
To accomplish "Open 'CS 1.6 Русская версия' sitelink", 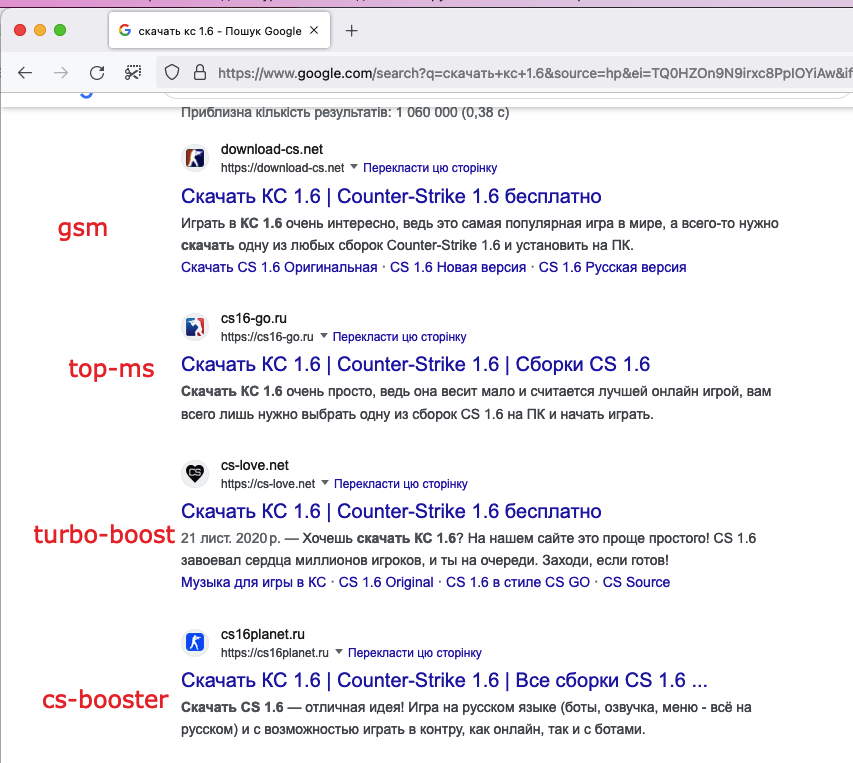I will [613, 268].
